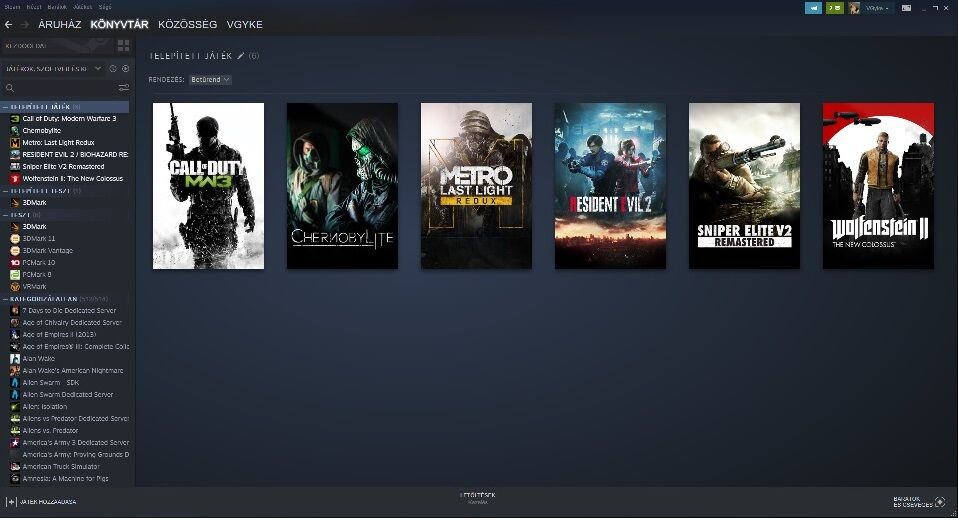Open the VGYKE profile tab
The image size is (958, 520).
coord(244,24)
